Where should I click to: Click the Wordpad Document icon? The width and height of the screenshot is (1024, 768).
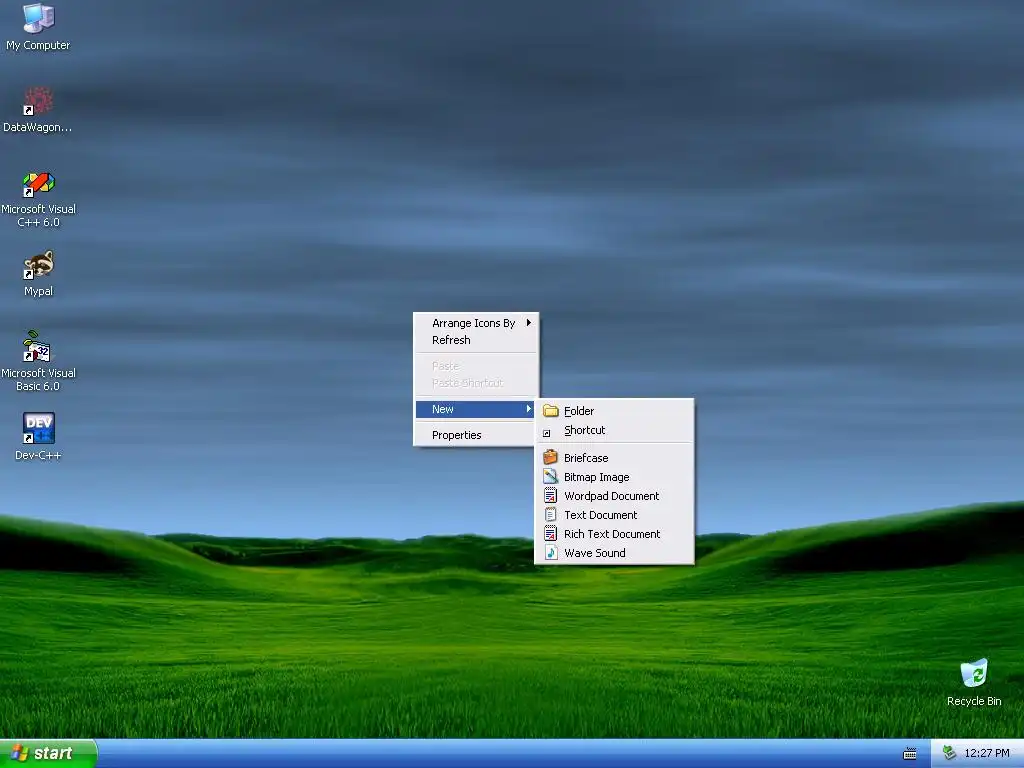click(x=551, y=496)
